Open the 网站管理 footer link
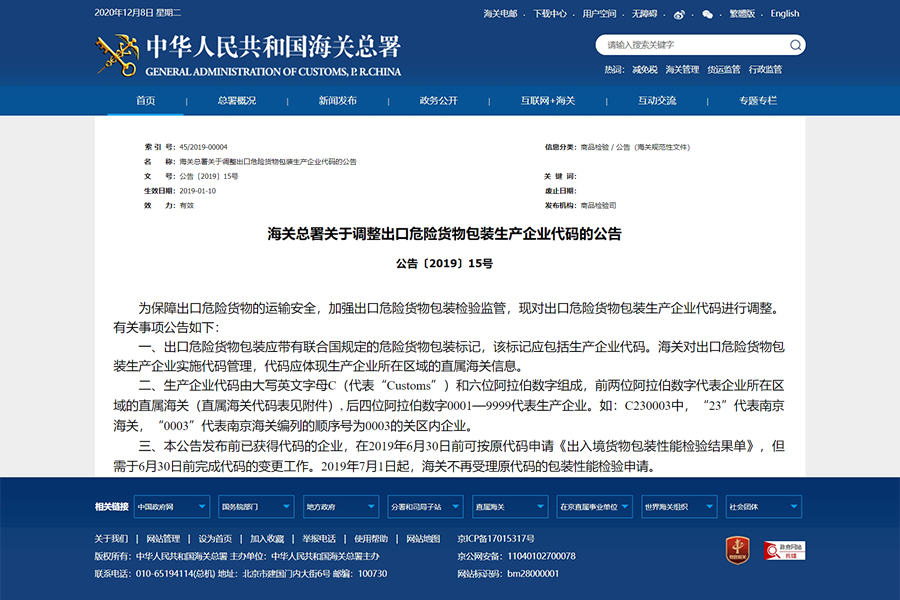 163,539
